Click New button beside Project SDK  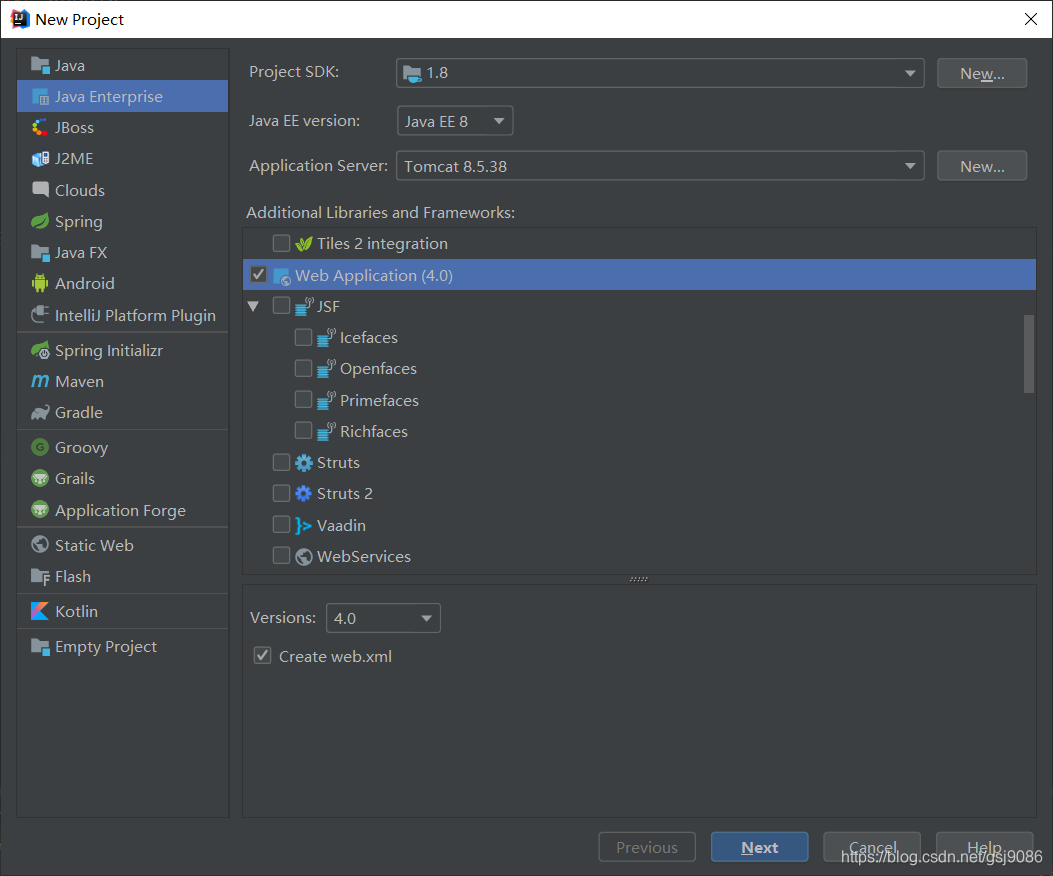982,73
